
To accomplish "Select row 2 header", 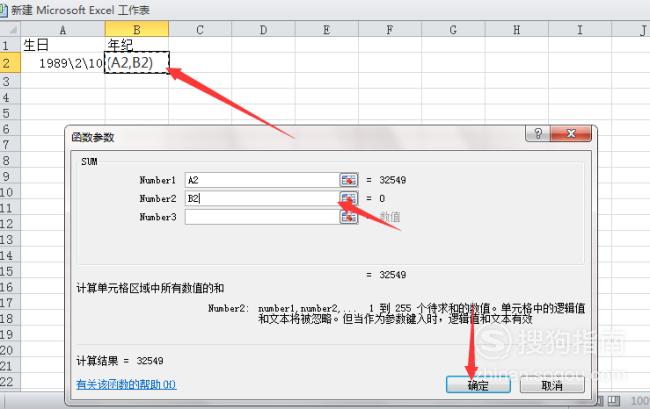I will [10, 63].
